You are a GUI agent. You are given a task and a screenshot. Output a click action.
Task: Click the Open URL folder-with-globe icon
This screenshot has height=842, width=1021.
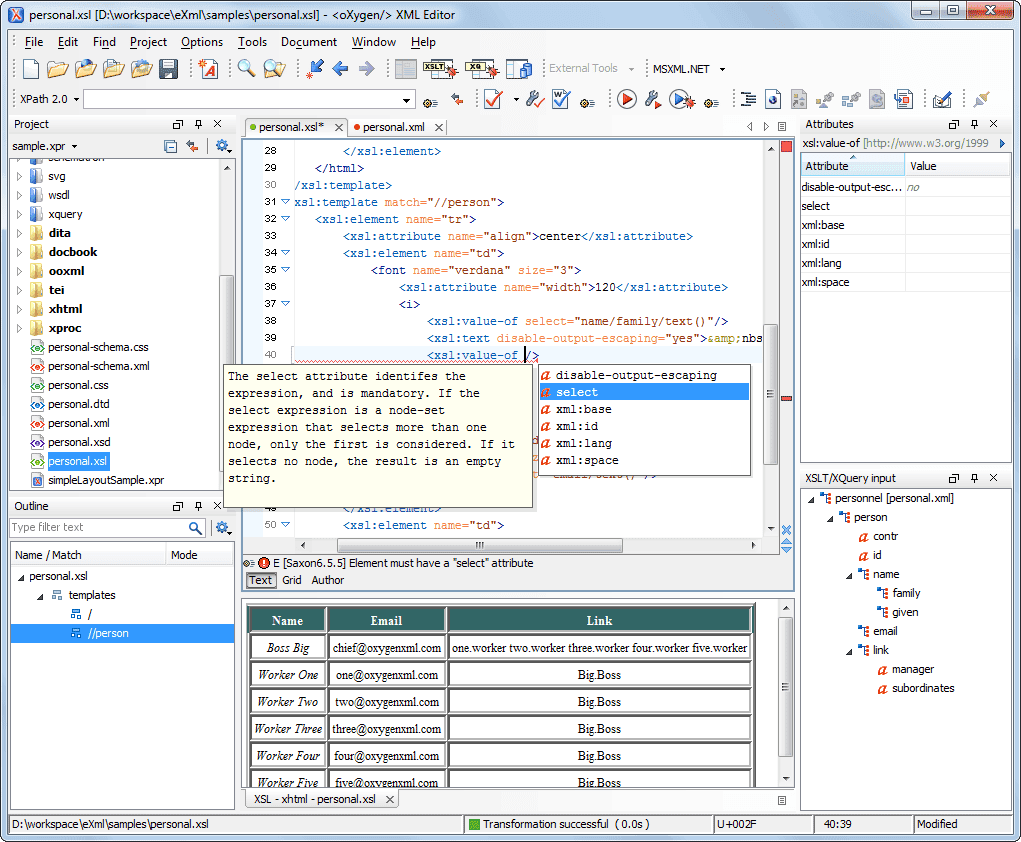click(x=85, y=68)
